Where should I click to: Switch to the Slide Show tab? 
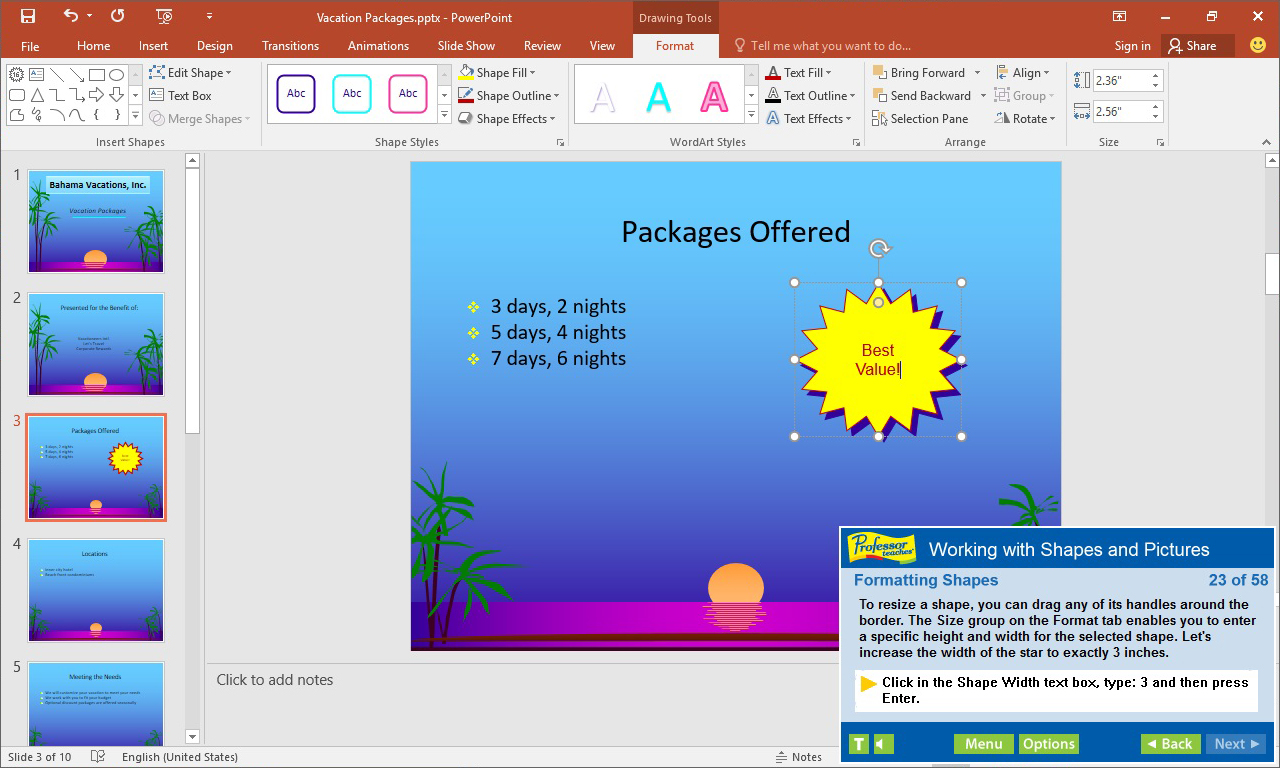[x=466, y=45]
